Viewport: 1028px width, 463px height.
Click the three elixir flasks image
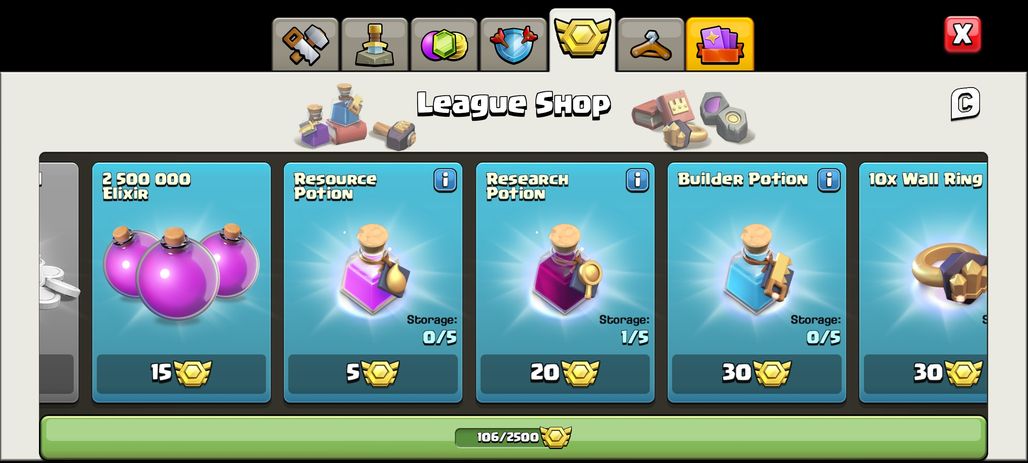click(x=181, y=271)
